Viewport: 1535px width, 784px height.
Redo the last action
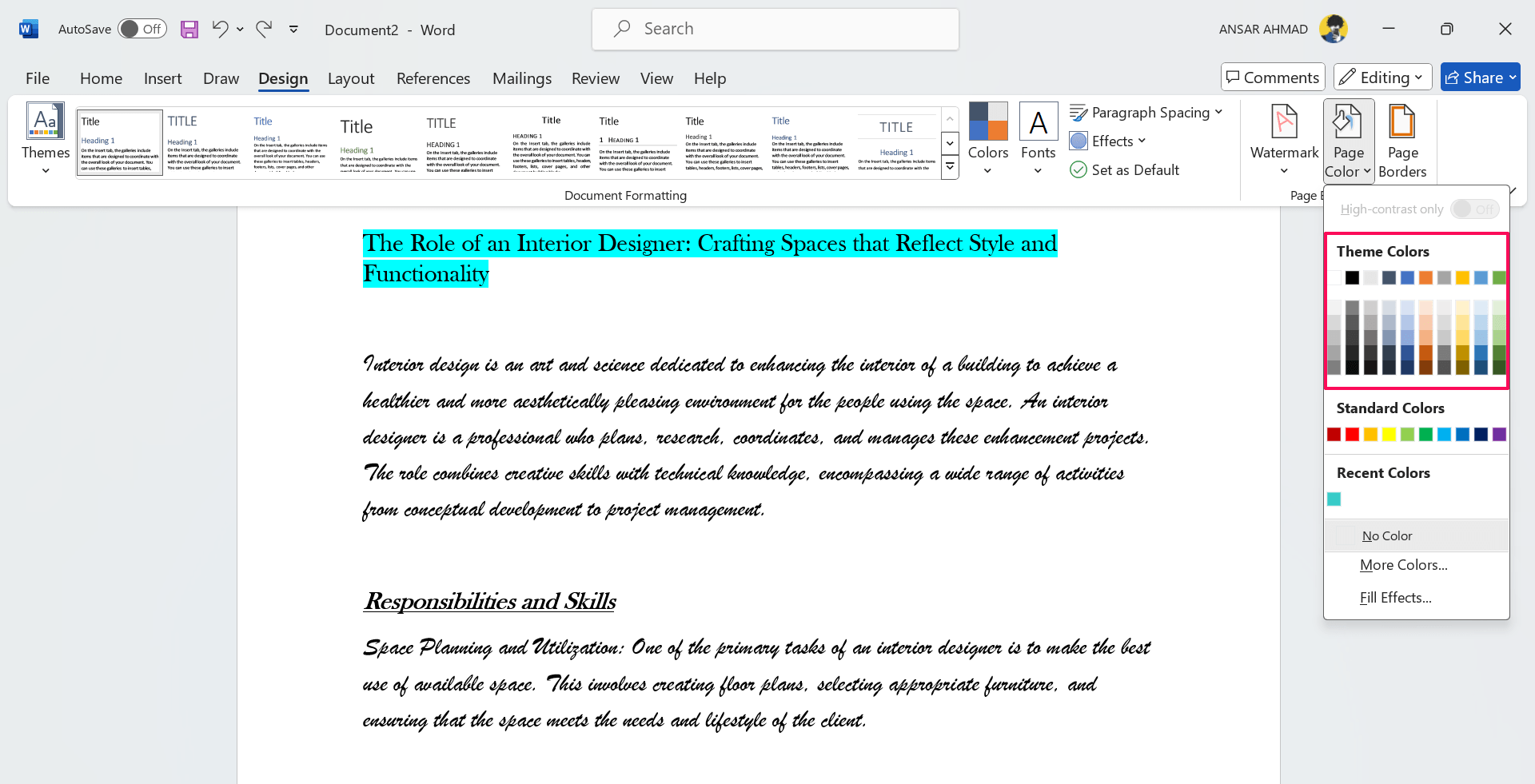[264, 30]
